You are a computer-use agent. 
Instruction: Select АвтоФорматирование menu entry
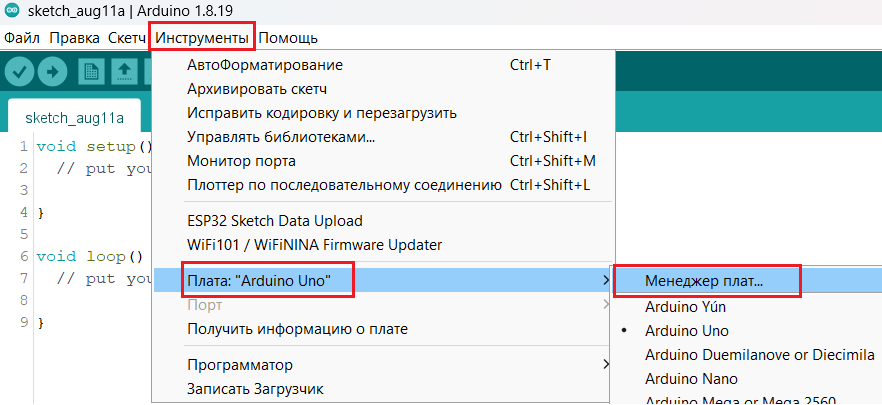385,65
